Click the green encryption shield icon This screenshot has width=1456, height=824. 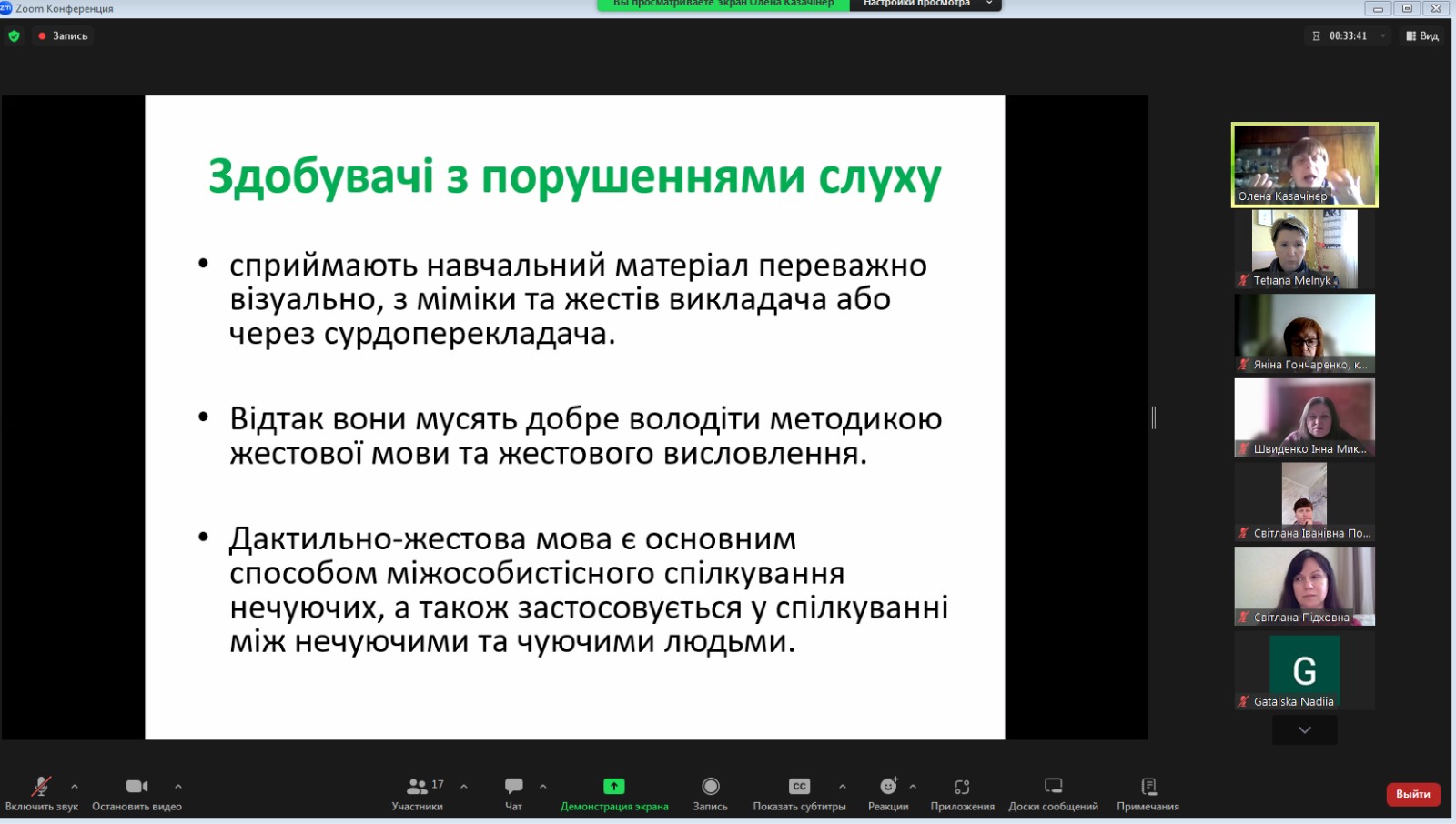(14, 36)
